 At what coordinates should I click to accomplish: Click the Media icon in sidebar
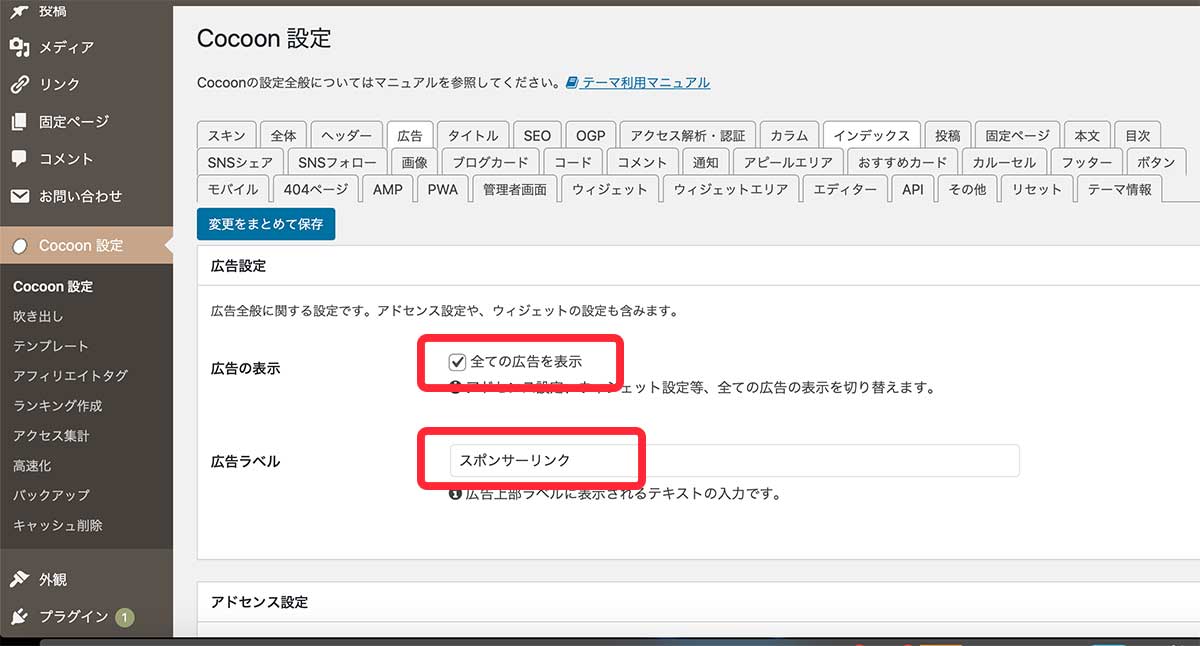click(19, 47)
